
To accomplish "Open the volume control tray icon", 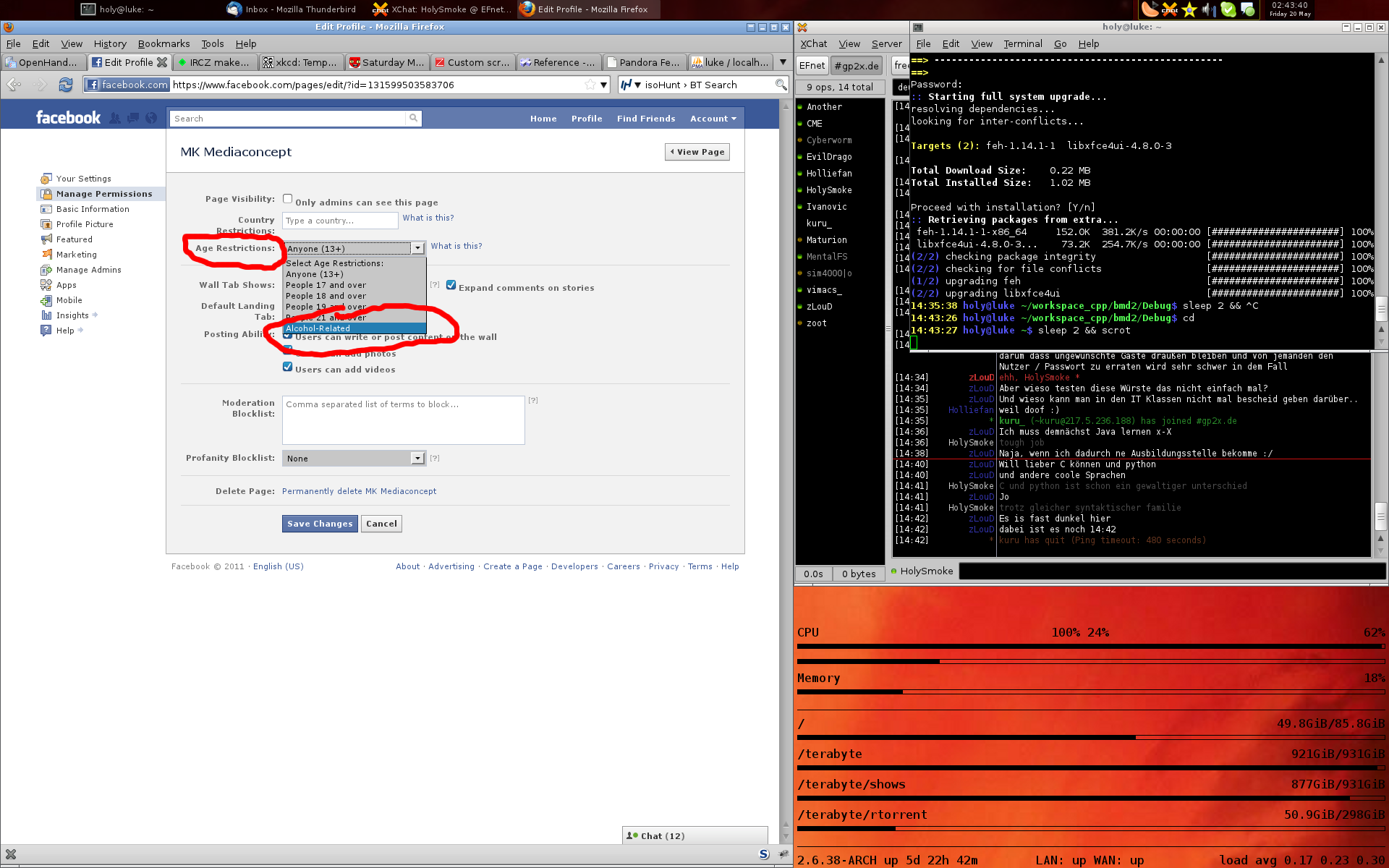I will 1208,9.
